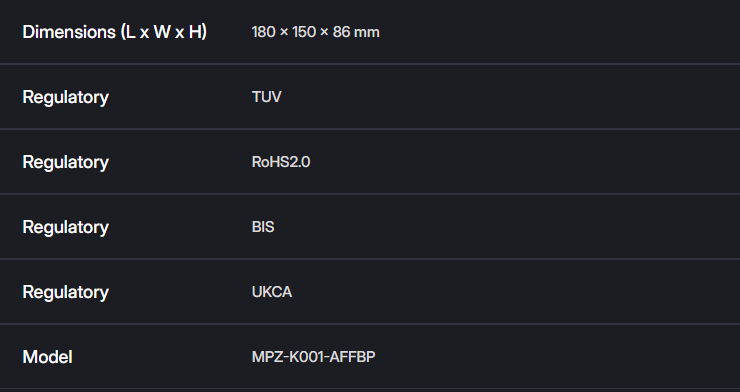Select the BIS regulatory value

263,227
